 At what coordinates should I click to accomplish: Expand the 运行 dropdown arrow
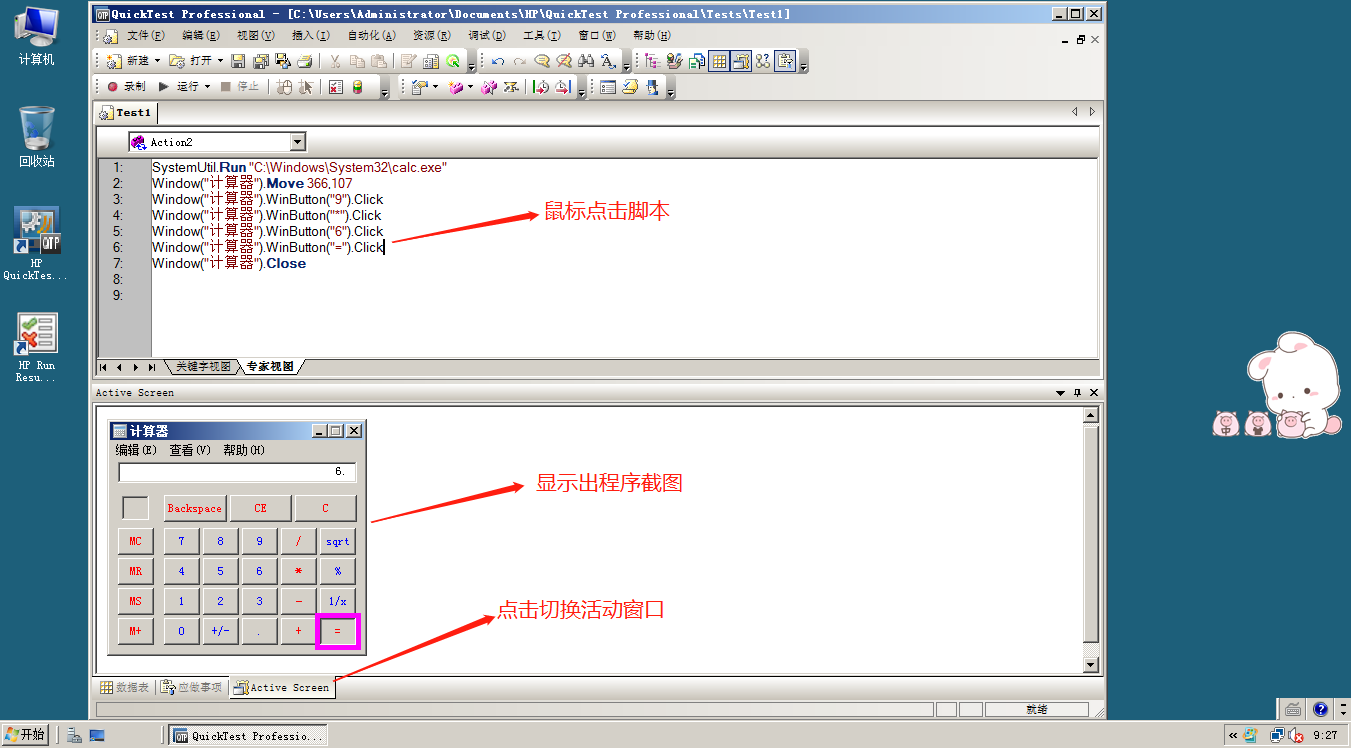pos(207,87)
